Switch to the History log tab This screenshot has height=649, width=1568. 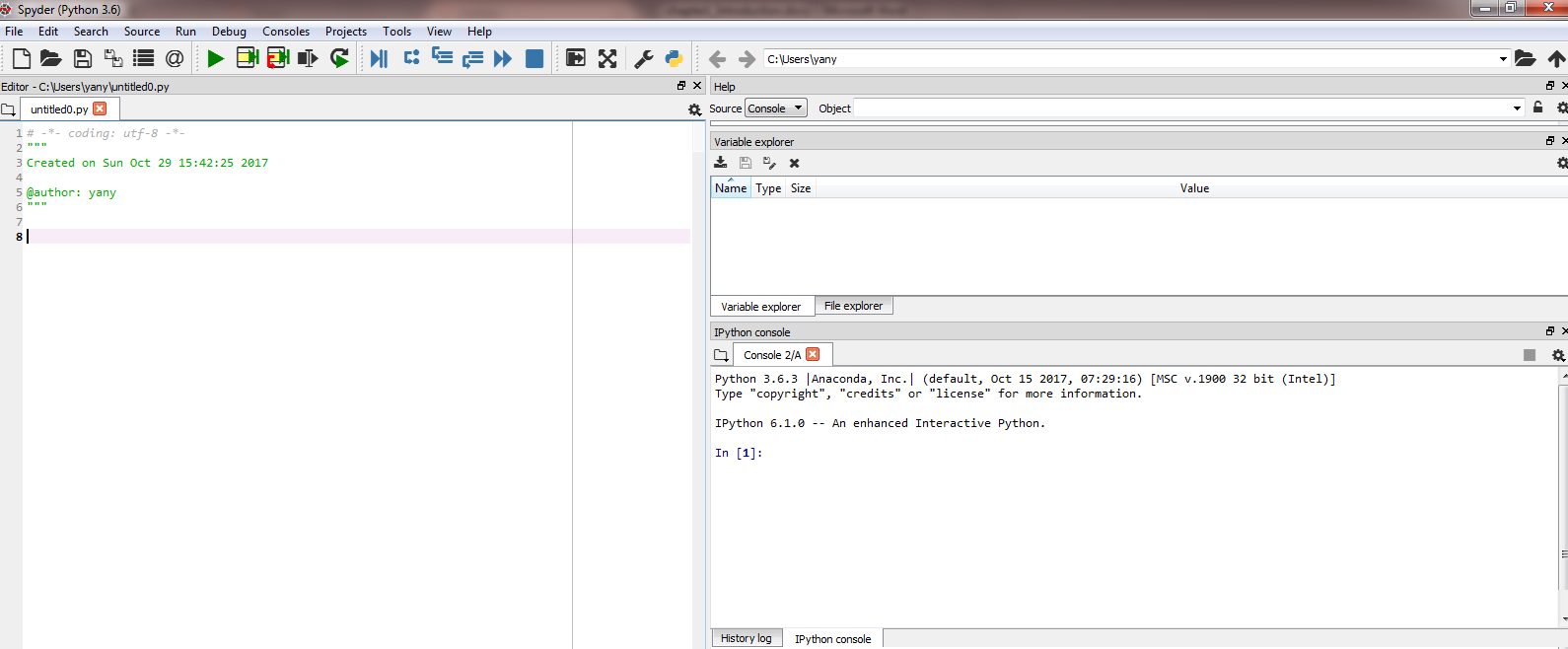pos(746,638)
